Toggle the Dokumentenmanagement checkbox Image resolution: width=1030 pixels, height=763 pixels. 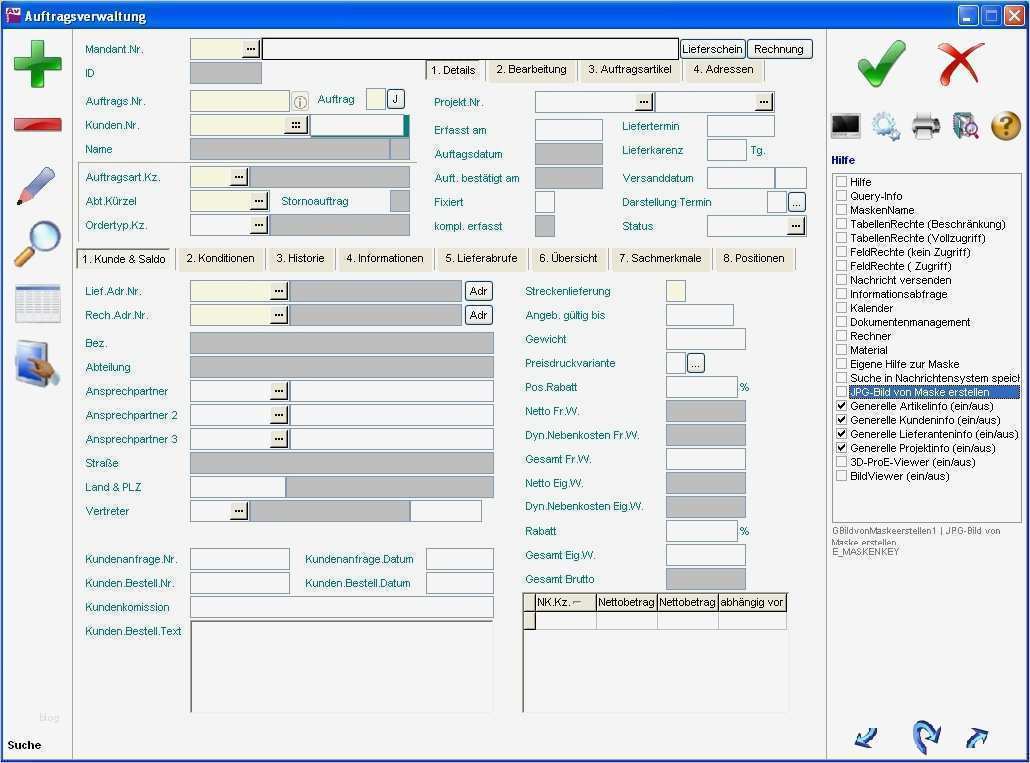(842, 322)
